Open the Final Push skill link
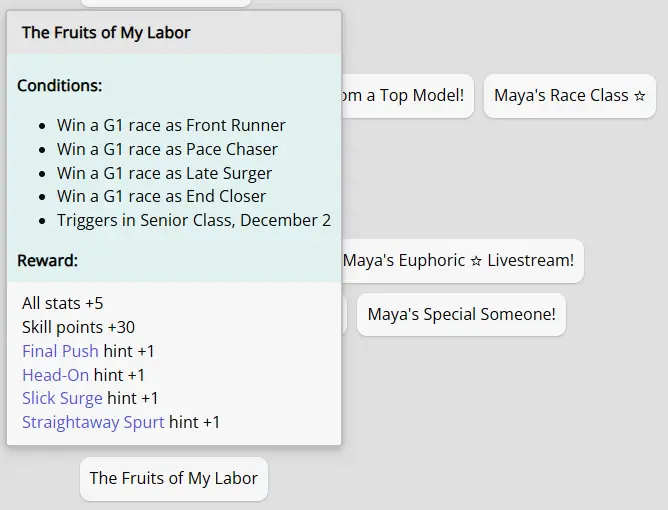This screenshot has height=510, width=668. (x=60, y=351)
